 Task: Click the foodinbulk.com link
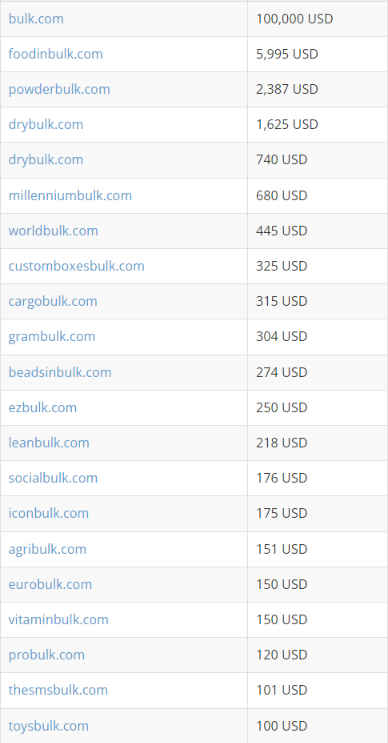(x=55, y=54)
